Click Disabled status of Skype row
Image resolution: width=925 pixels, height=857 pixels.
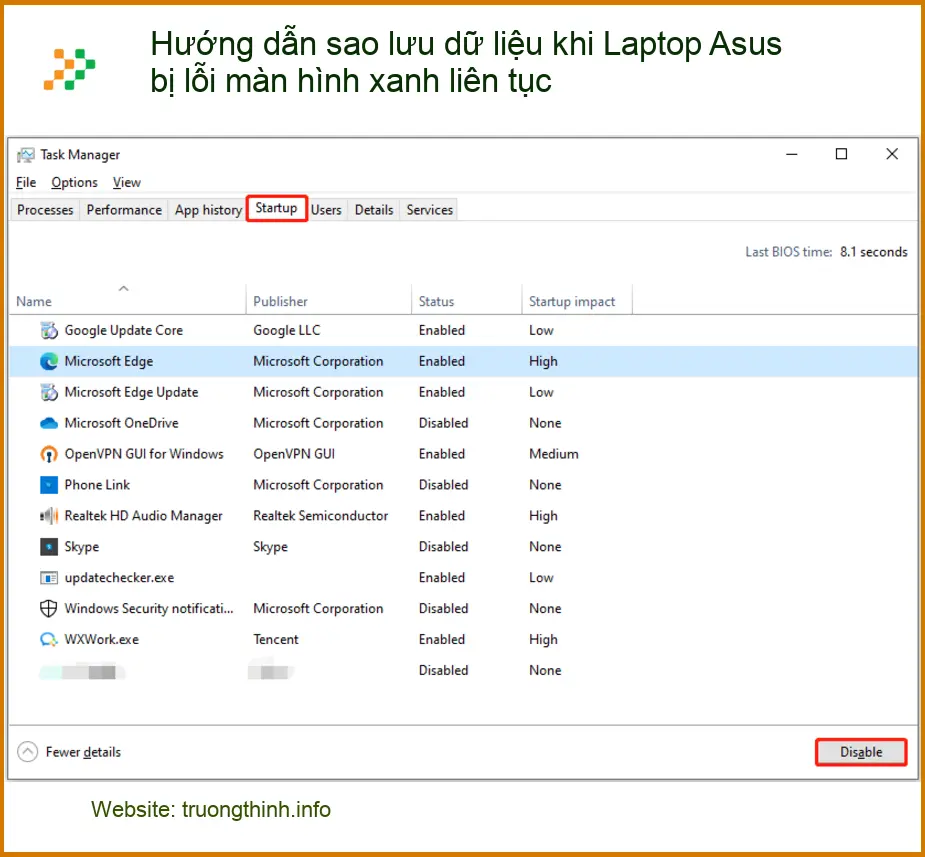pyautogui.click(x=443, y=547)
